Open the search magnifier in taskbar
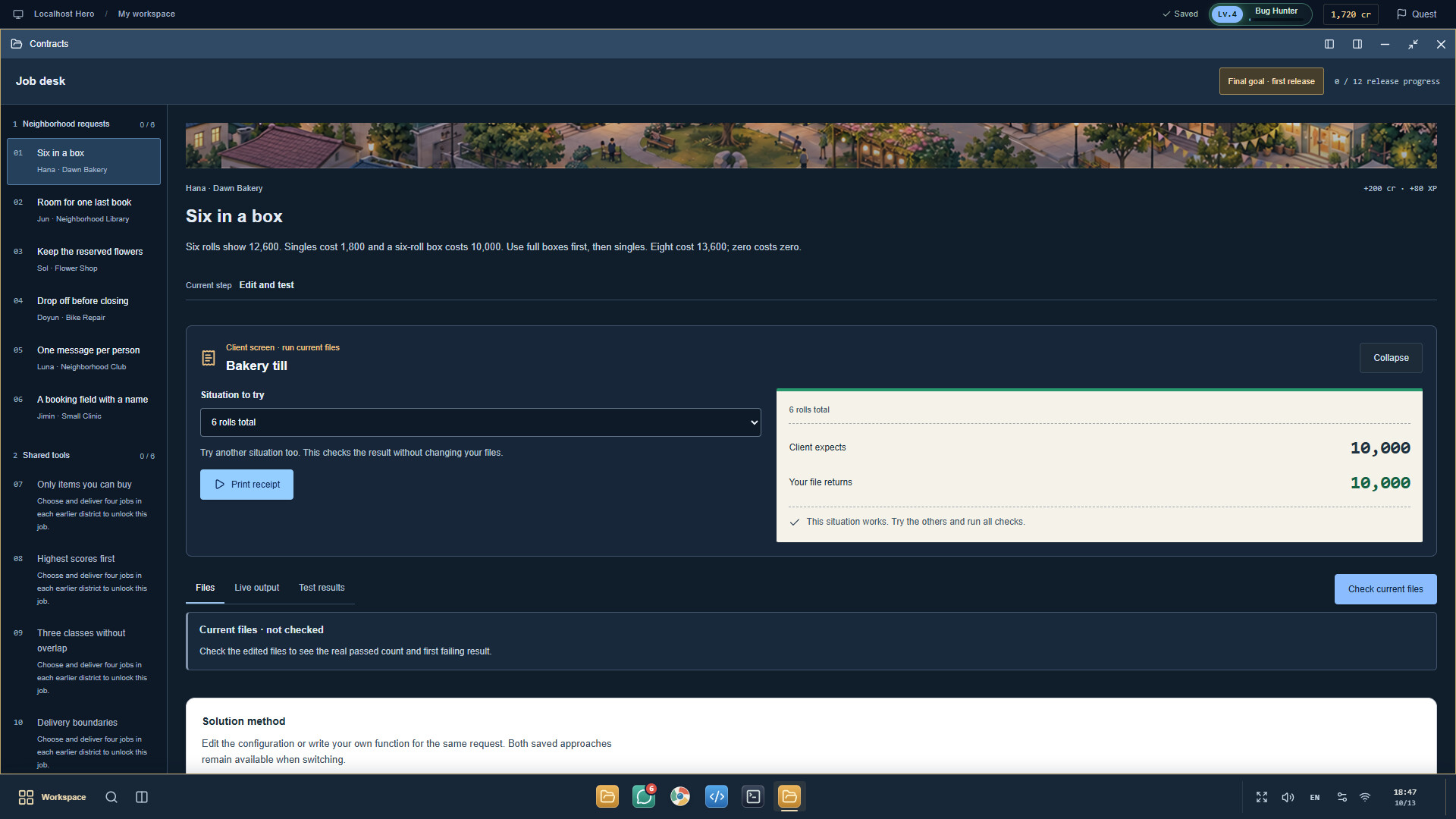The image size is (1456, 819). (111, 797)
